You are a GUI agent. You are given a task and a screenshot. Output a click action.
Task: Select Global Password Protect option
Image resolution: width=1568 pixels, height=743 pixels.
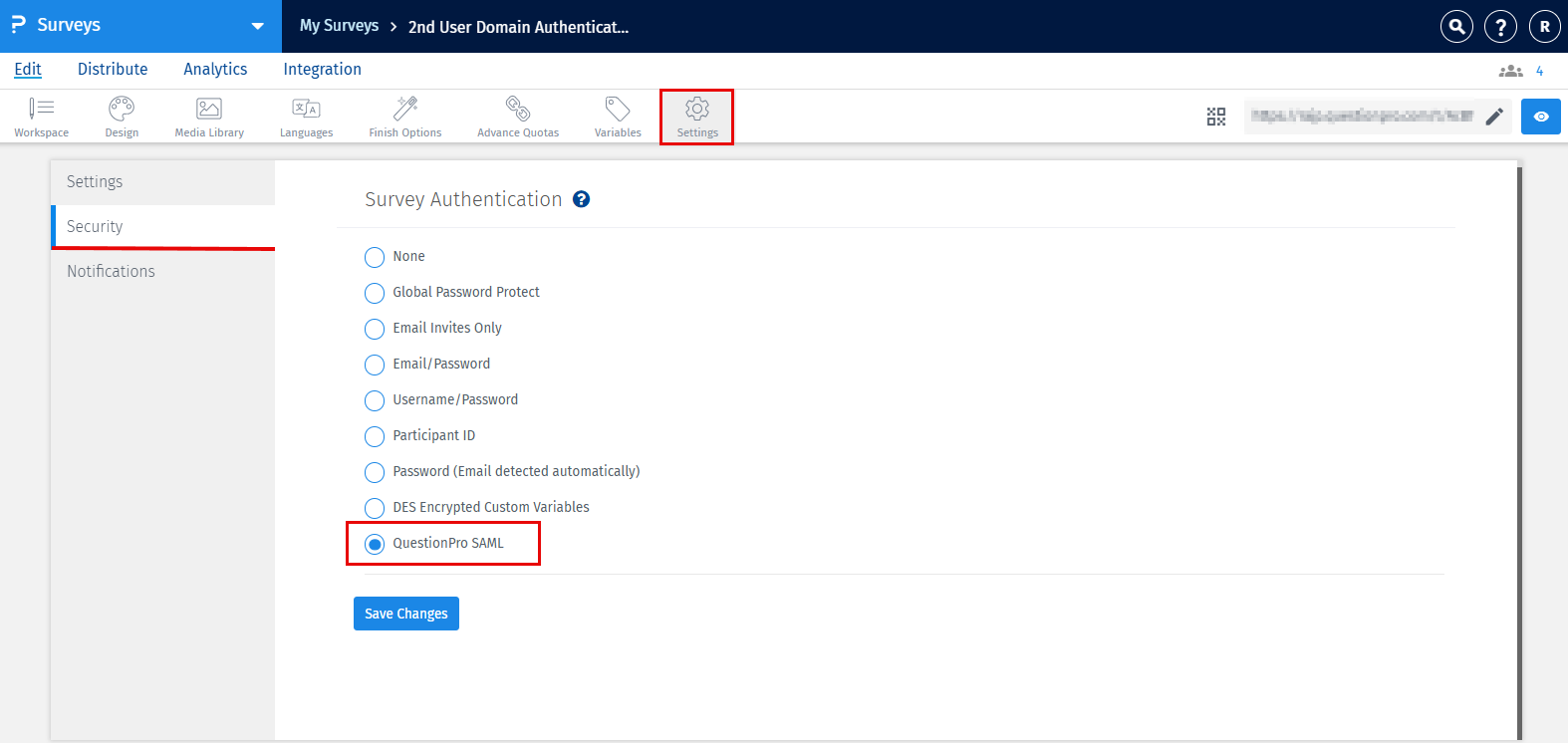375,293
